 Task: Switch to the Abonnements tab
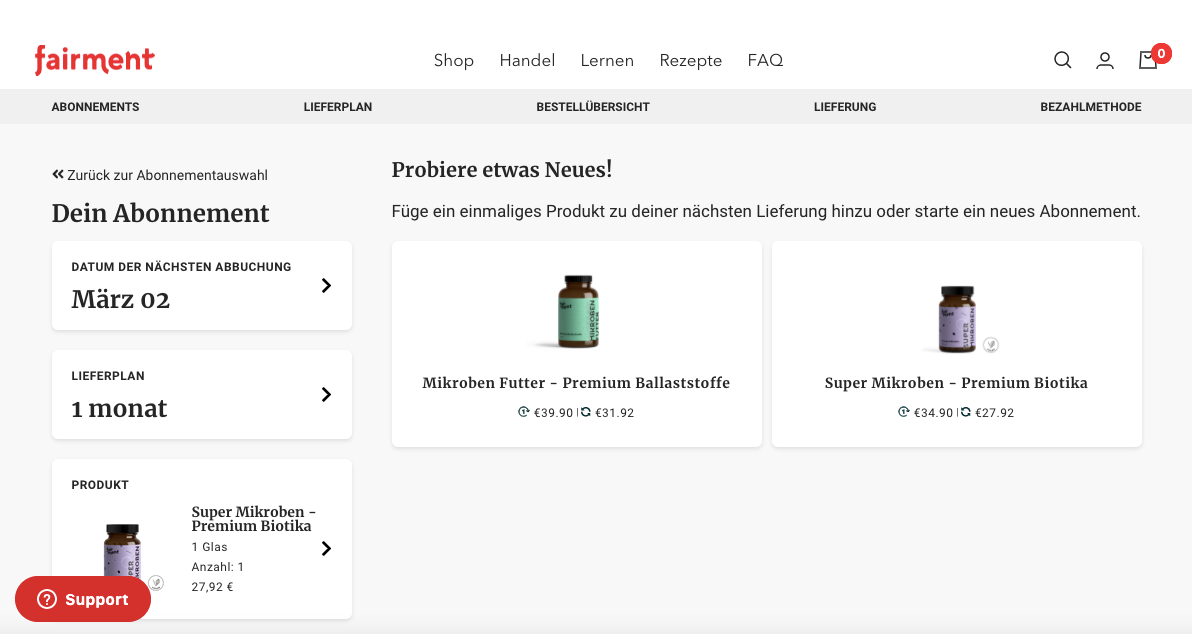click(96, 107)
